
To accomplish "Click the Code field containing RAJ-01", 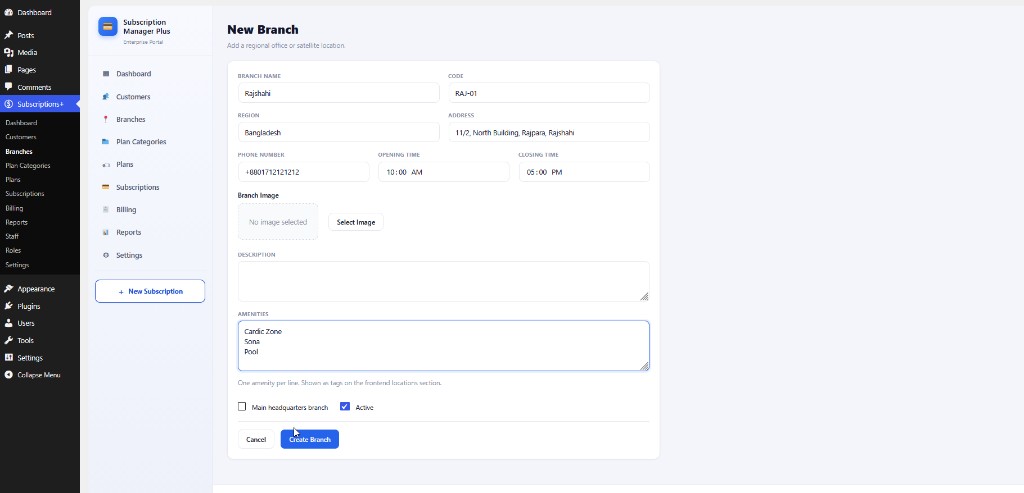I will tap(549, 93).
